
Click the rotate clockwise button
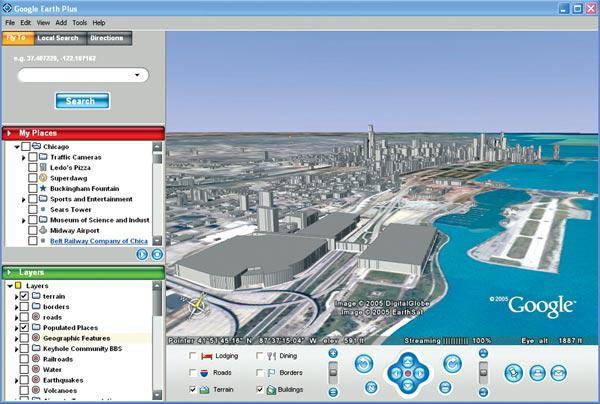tap(450, 364)
